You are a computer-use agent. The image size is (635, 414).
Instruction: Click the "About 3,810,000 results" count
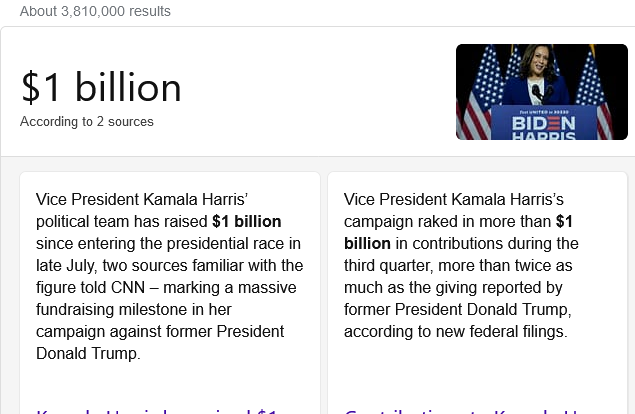coord(95,11)
